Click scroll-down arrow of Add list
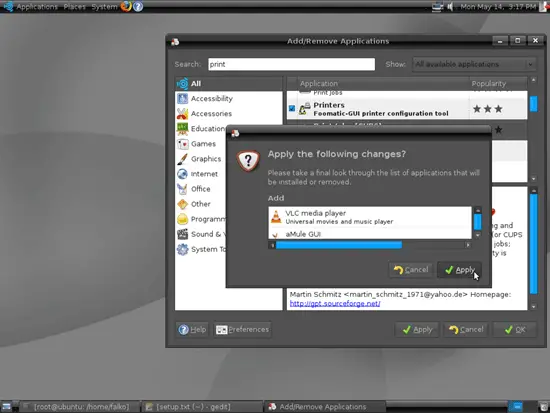The height and width of the screenshot is (413, 550). (477, 235)
